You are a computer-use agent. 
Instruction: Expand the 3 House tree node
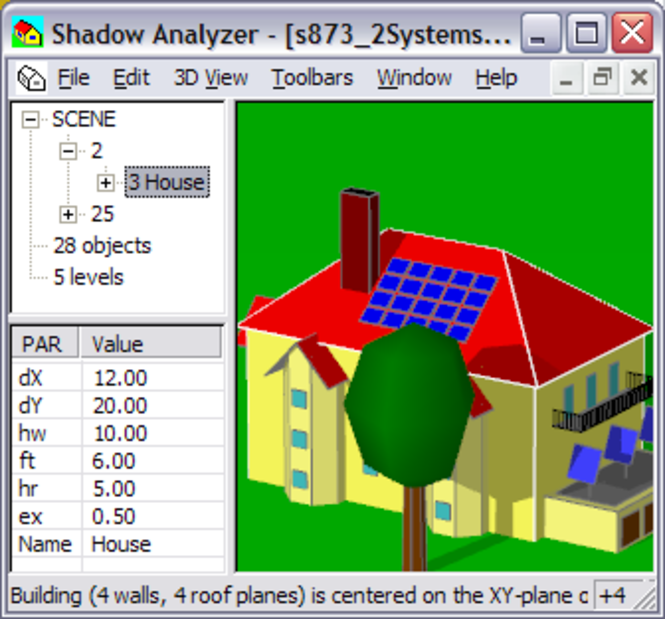[x=106, y=183]
